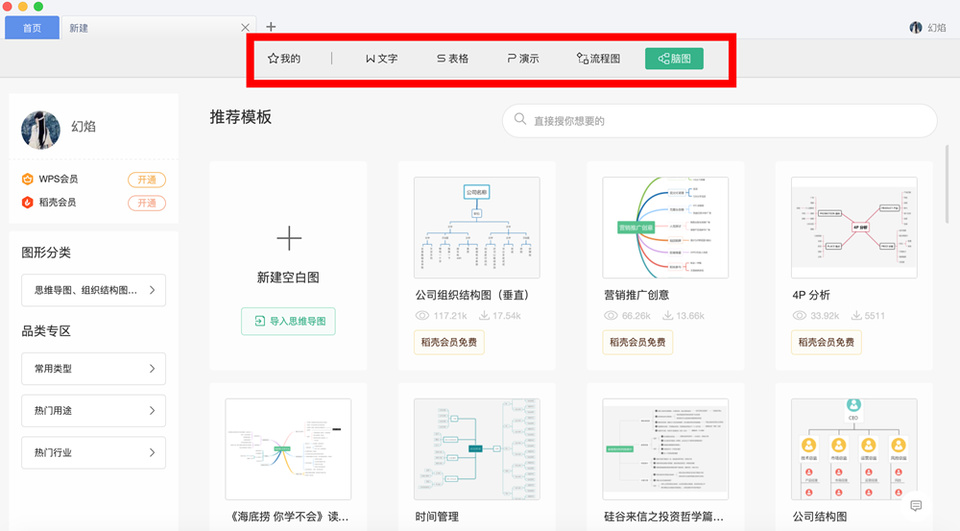Image resolution: width=960 pixels, height=531 pixels.
Task: Click the green macOS maximize button
Action: (x=38, y=6)
